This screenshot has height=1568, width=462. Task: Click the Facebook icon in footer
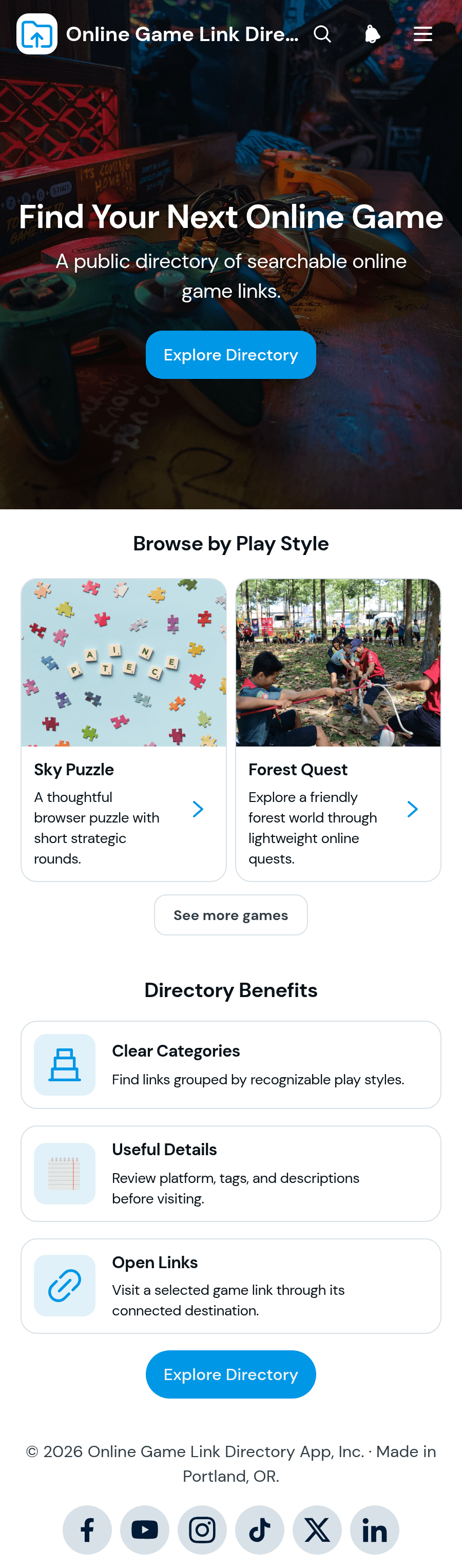click(x=87, y=1529)
